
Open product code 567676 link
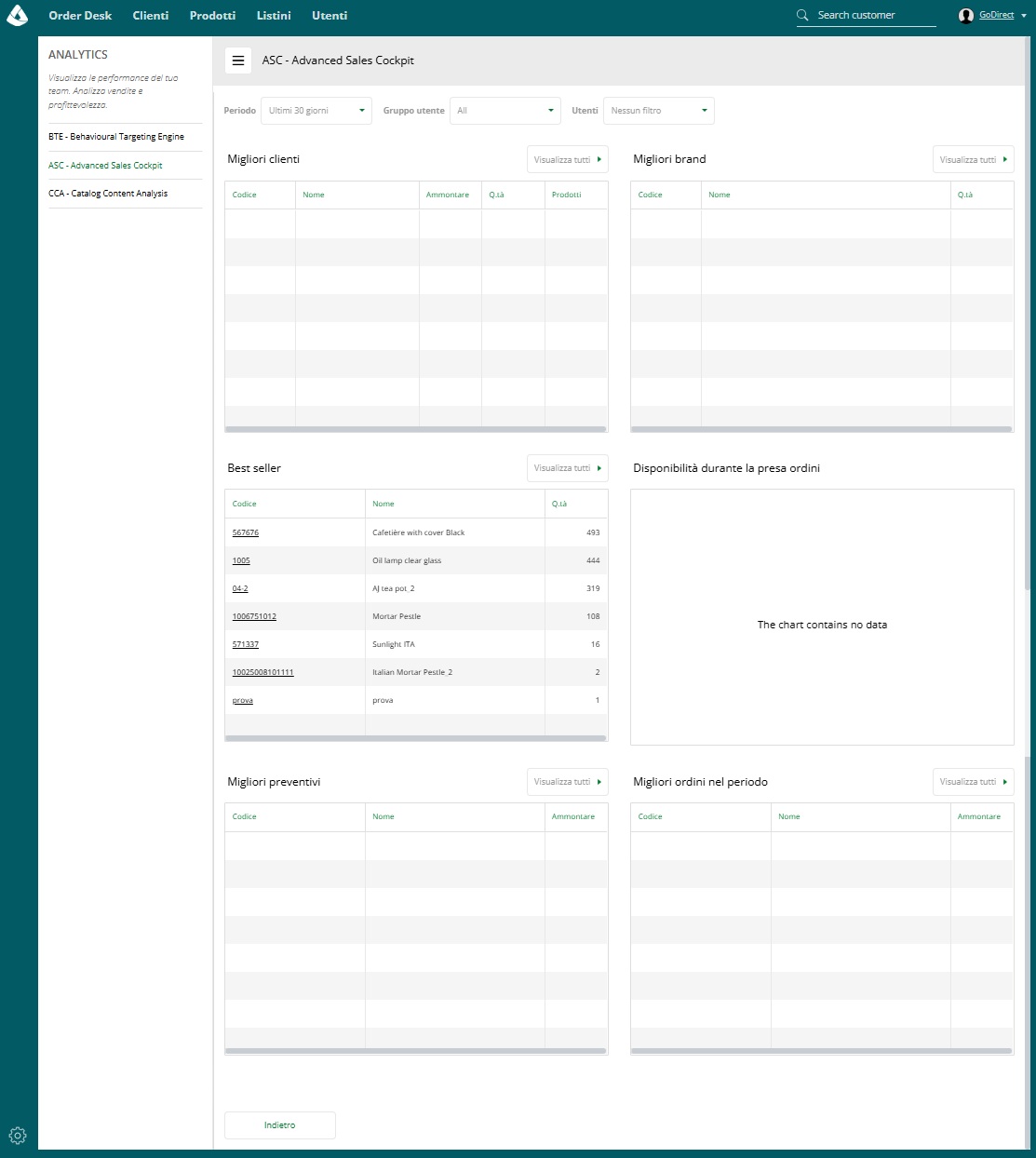[246, 532]
